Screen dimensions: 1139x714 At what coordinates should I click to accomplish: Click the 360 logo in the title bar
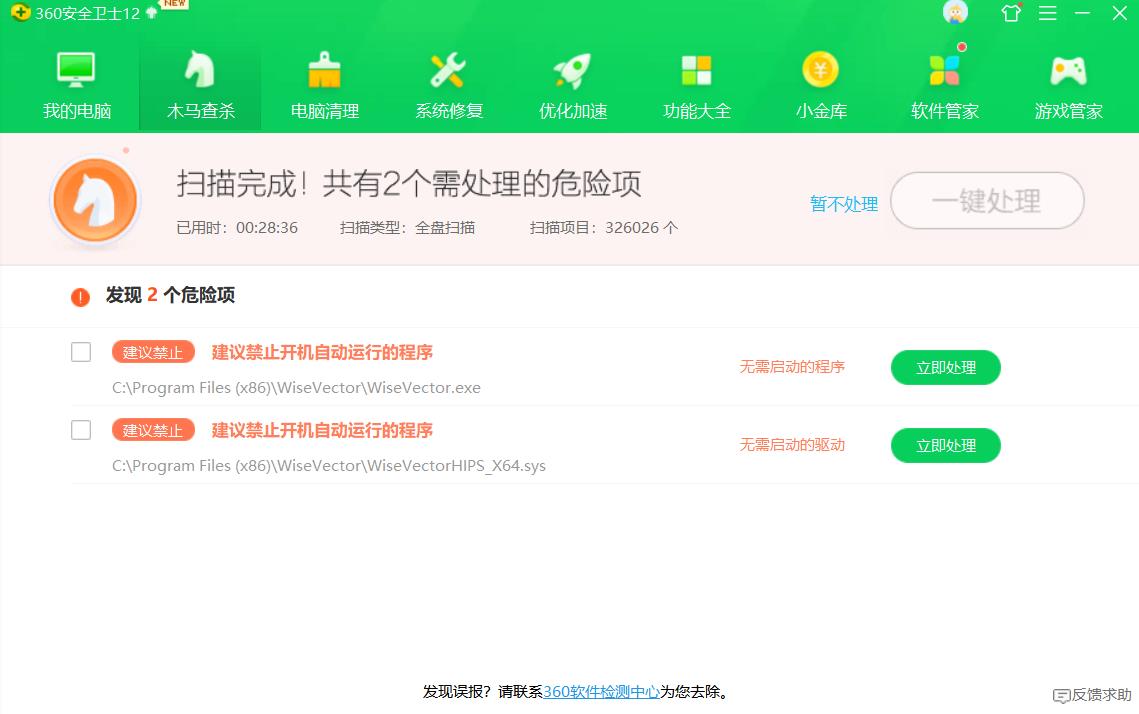pyautogui.click(x=20, y=12)
